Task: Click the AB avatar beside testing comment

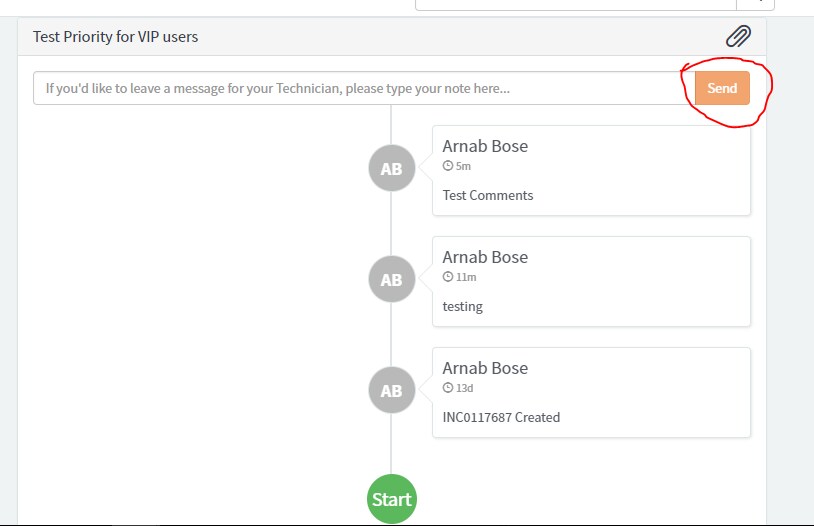Action: 391,279
